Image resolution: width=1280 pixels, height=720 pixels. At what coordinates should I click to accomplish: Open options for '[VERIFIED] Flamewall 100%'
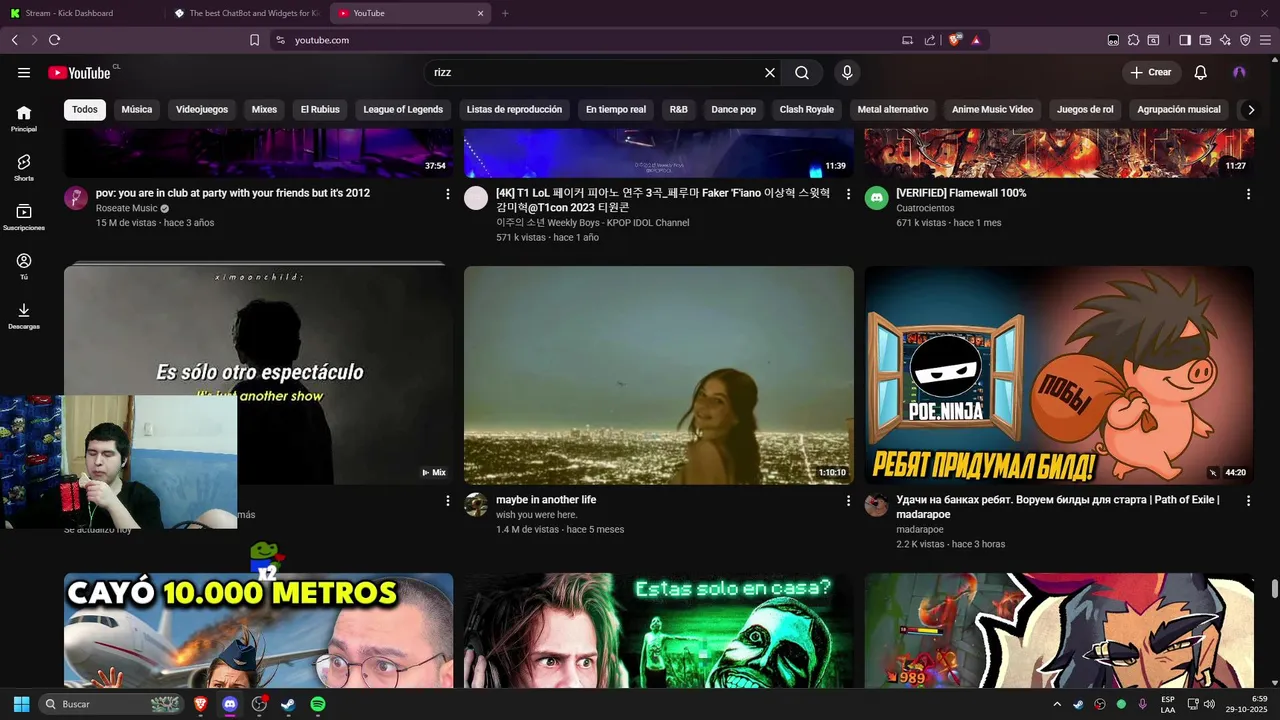tap(1248, 194)
